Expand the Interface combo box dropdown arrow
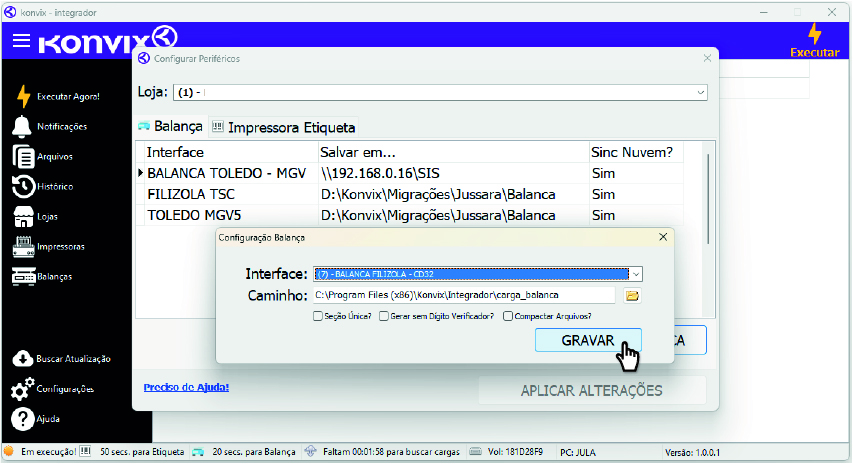This screenshot has height=465, width=853. (x=635, y=274)
